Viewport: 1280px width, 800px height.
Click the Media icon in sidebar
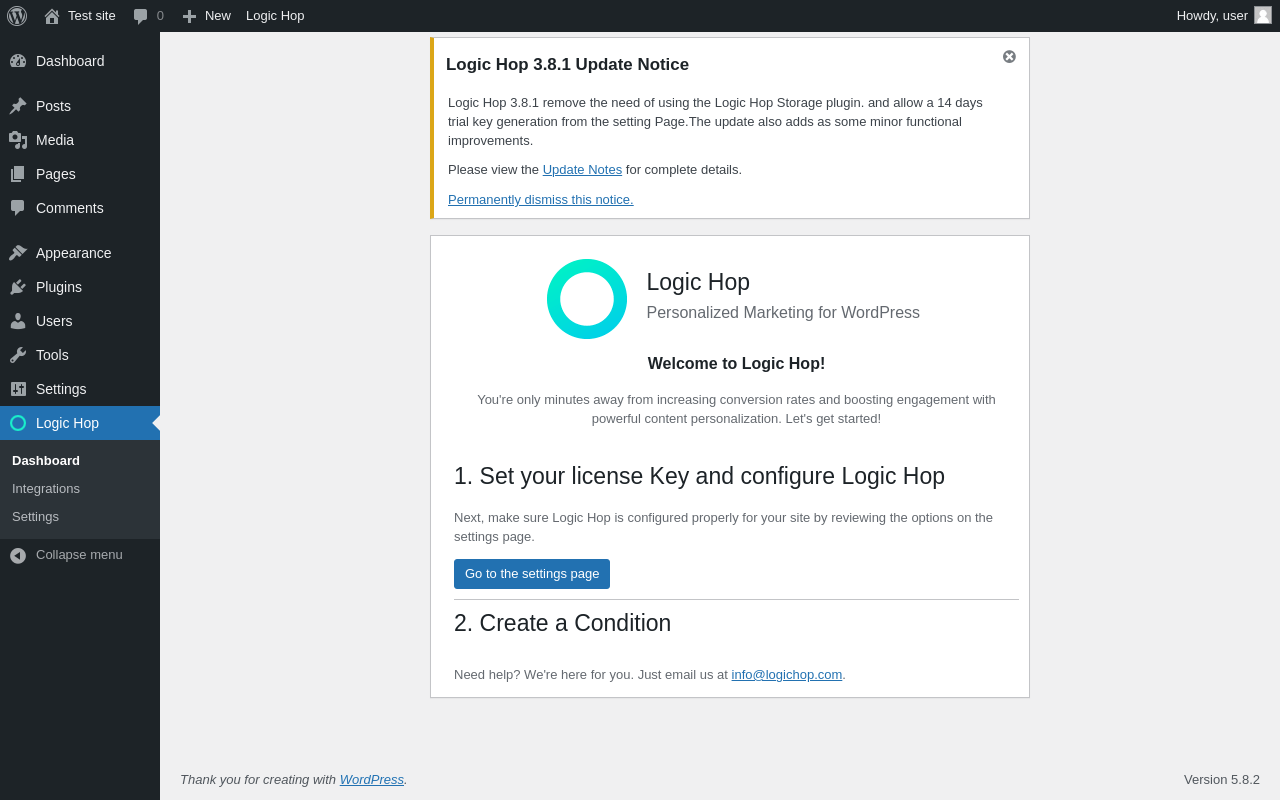[18, 140]
